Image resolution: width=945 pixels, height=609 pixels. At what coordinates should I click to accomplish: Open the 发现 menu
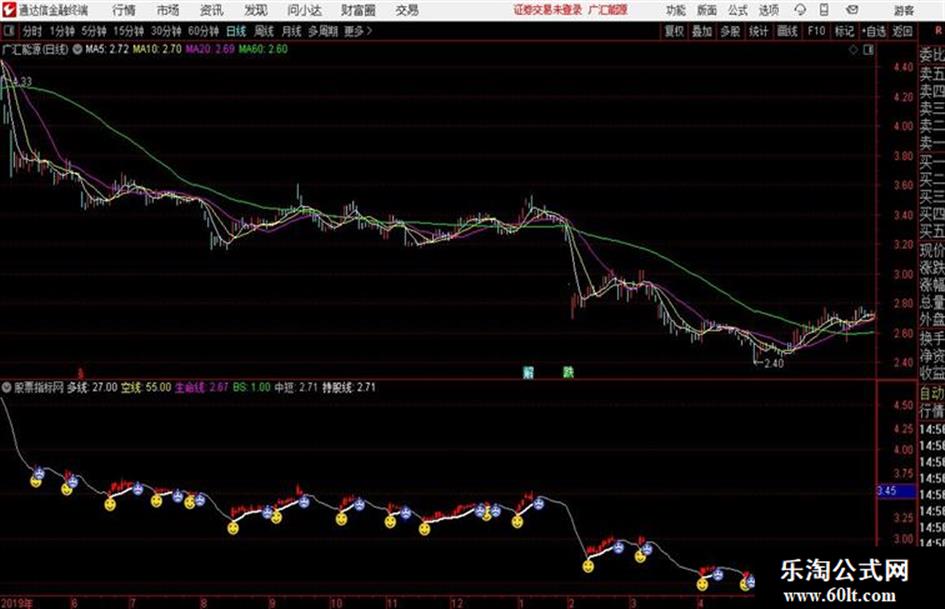click(256, 10)
